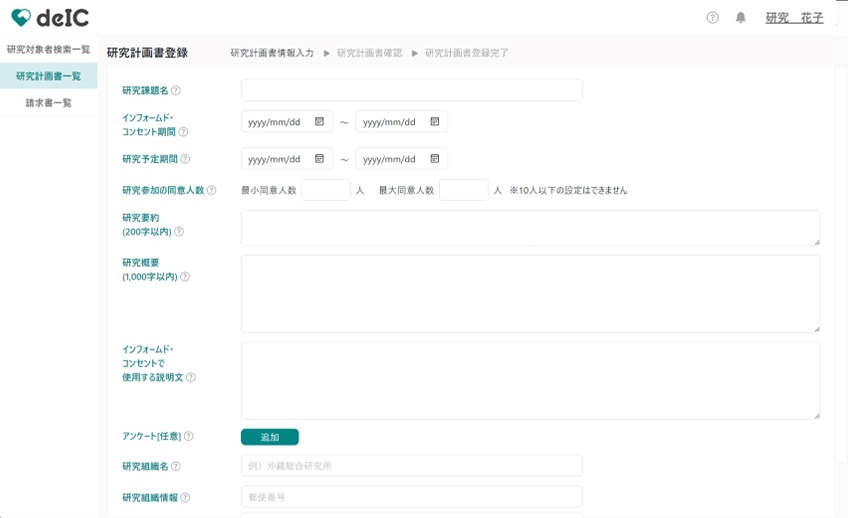Click the 研究計画書登録完了 breadcrumb step

tap(466, 53)
